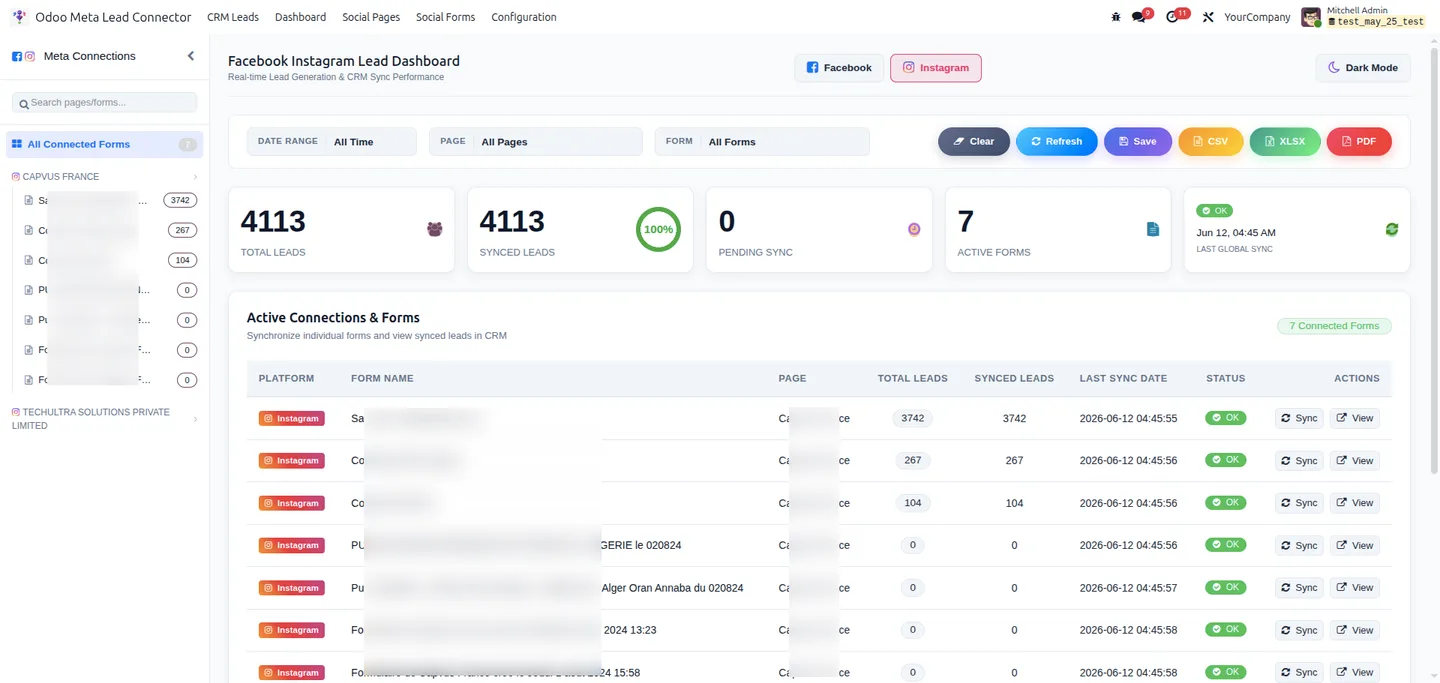Viewport: 1440px width, 683px height.
Task: Switch platform filter to Facebook
Action: (x=839, y=68)
